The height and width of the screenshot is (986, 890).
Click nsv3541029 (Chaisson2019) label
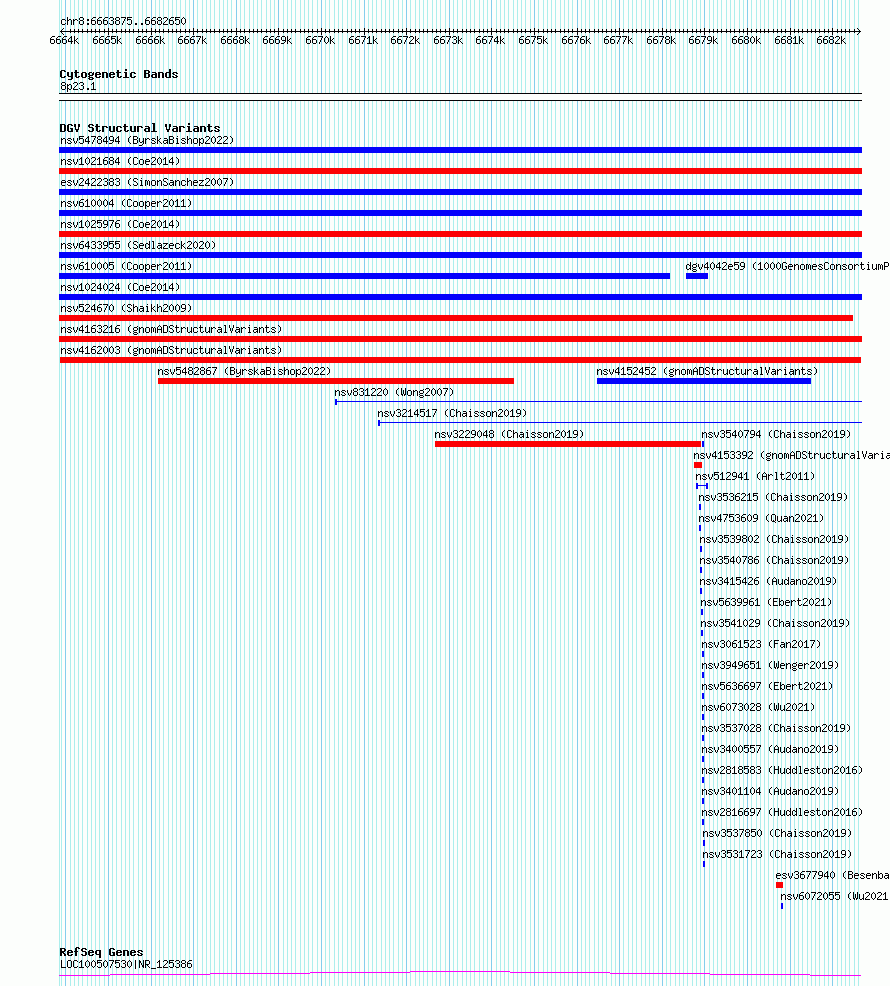776,623
